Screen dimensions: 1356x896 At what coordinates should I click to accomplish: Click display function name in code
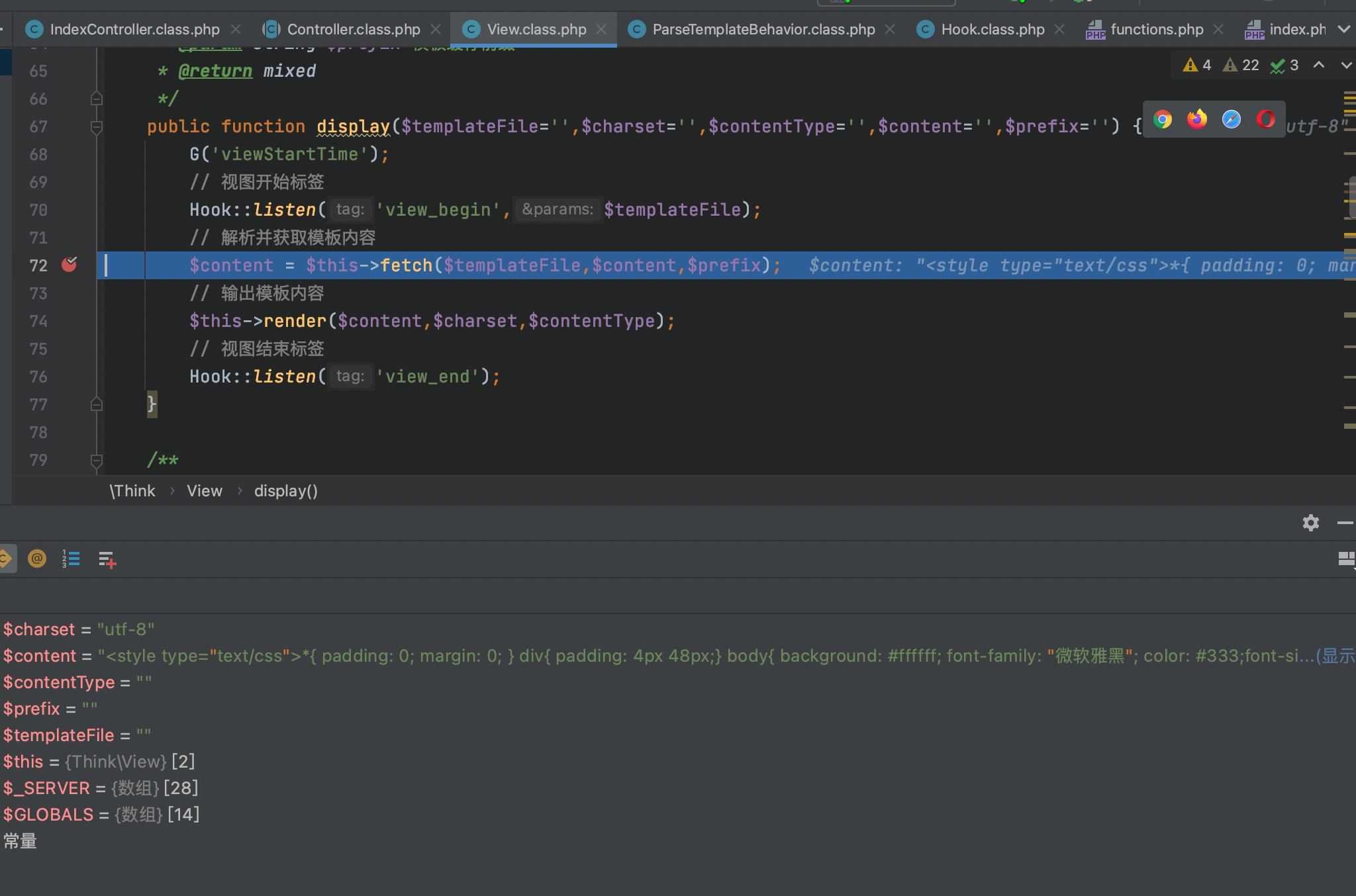pyautogui.click(x=354, y=126)
